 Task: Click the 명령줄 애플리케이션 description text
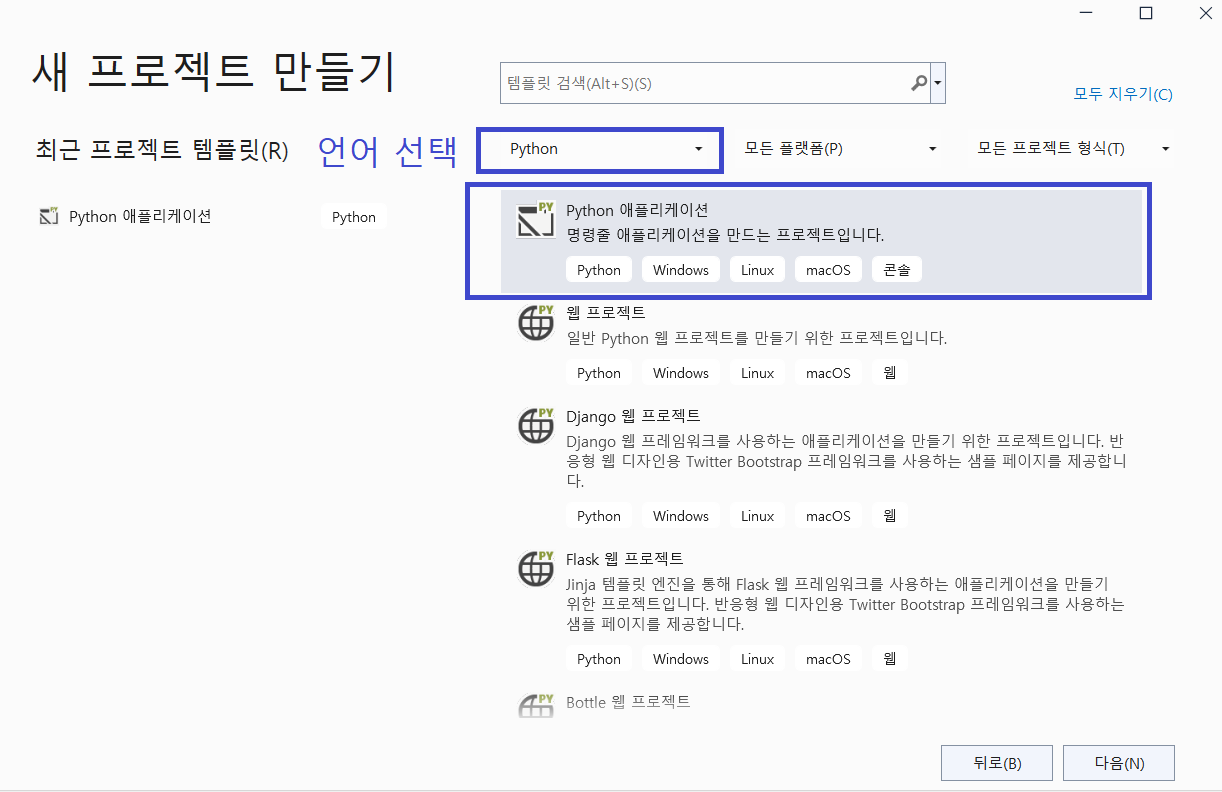[x=725, y=235]
